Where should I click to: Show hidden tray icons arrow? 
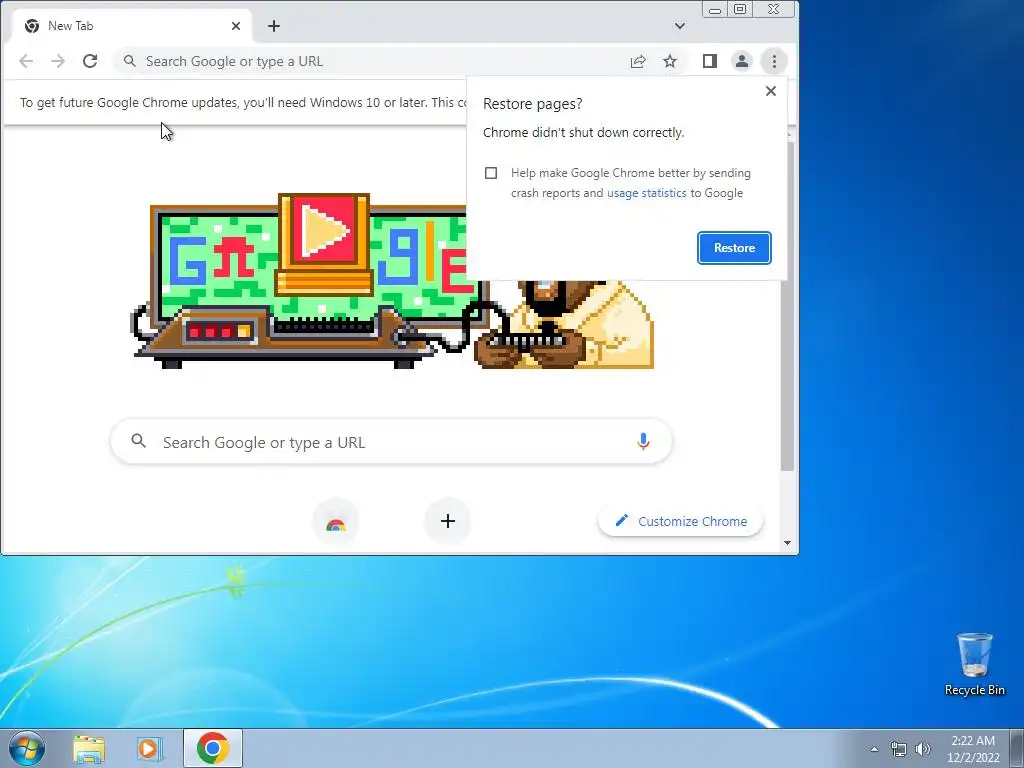click(874, 749)
